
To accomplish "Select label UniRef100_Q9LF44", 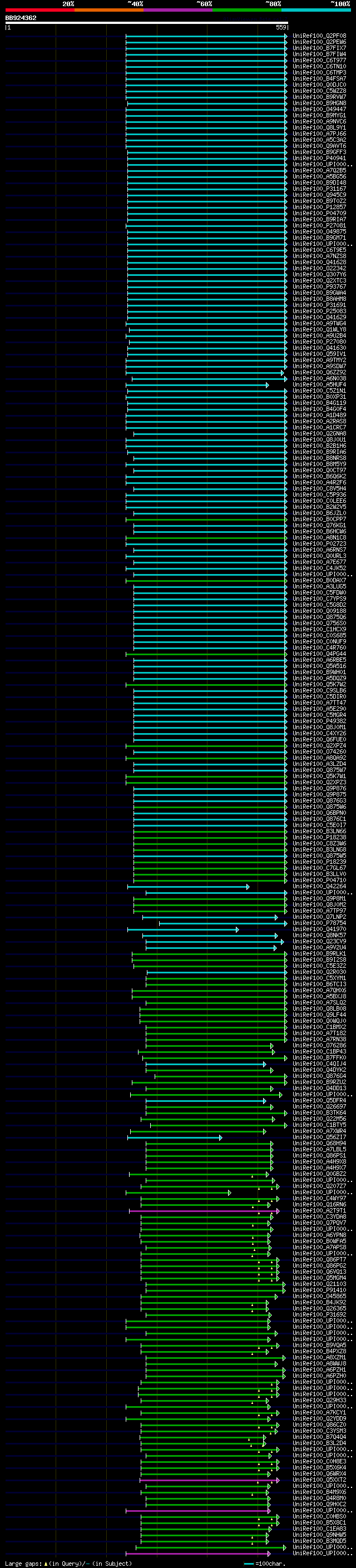I will pos(319,1015).
